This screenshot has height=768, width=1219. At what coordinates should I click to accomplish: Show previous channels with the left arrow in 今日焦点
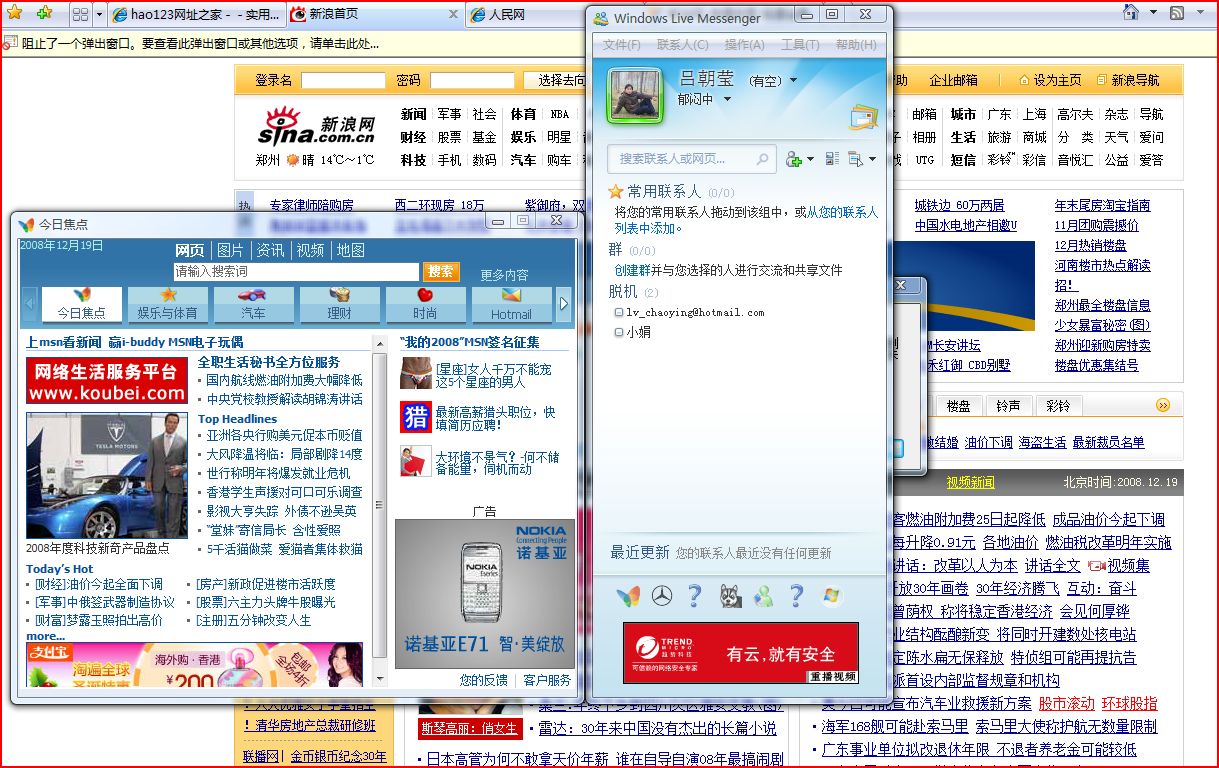click(30, 304)
